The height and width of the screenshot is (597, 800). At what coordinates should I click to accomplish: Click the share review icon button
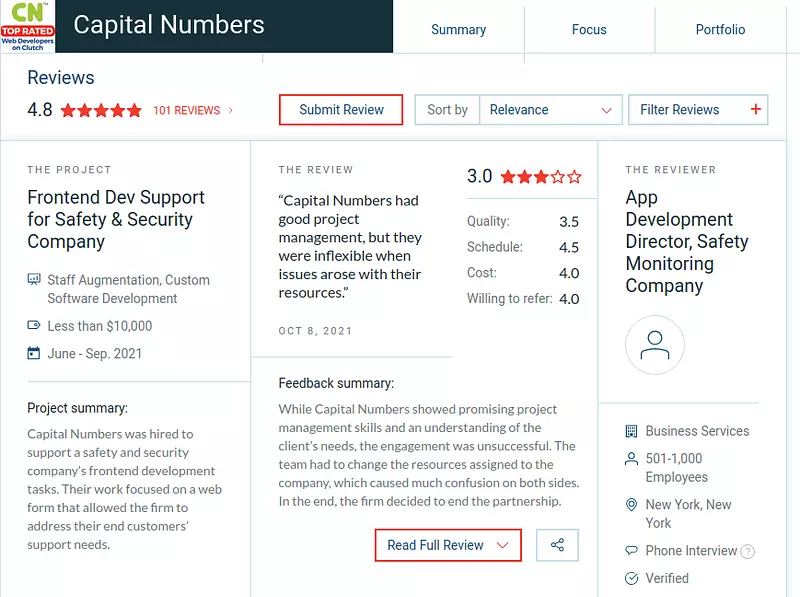tap(557, 545)
